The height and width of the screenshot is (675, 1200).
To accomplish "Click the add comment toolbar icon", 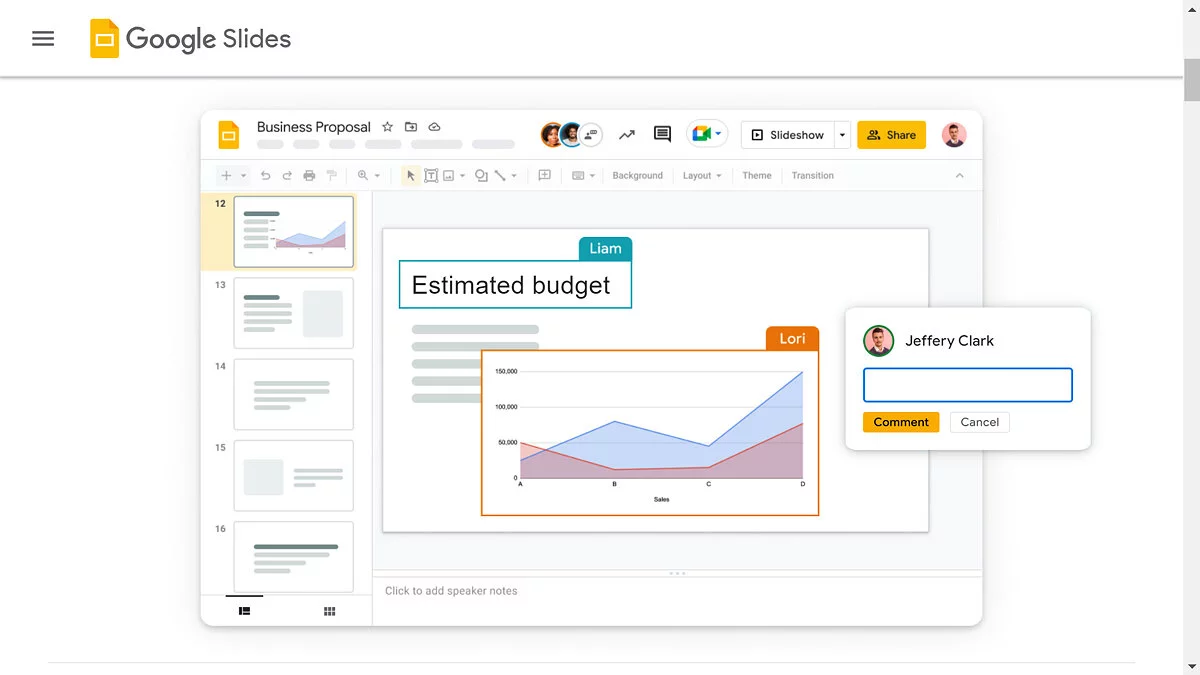I will click(545, 176).
